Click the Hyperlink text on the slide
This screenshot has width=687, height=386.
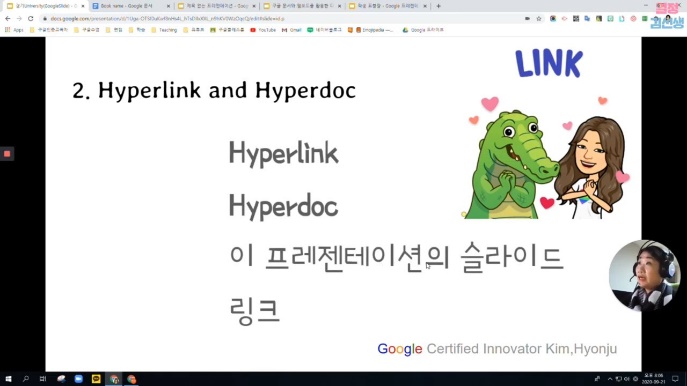284,154
